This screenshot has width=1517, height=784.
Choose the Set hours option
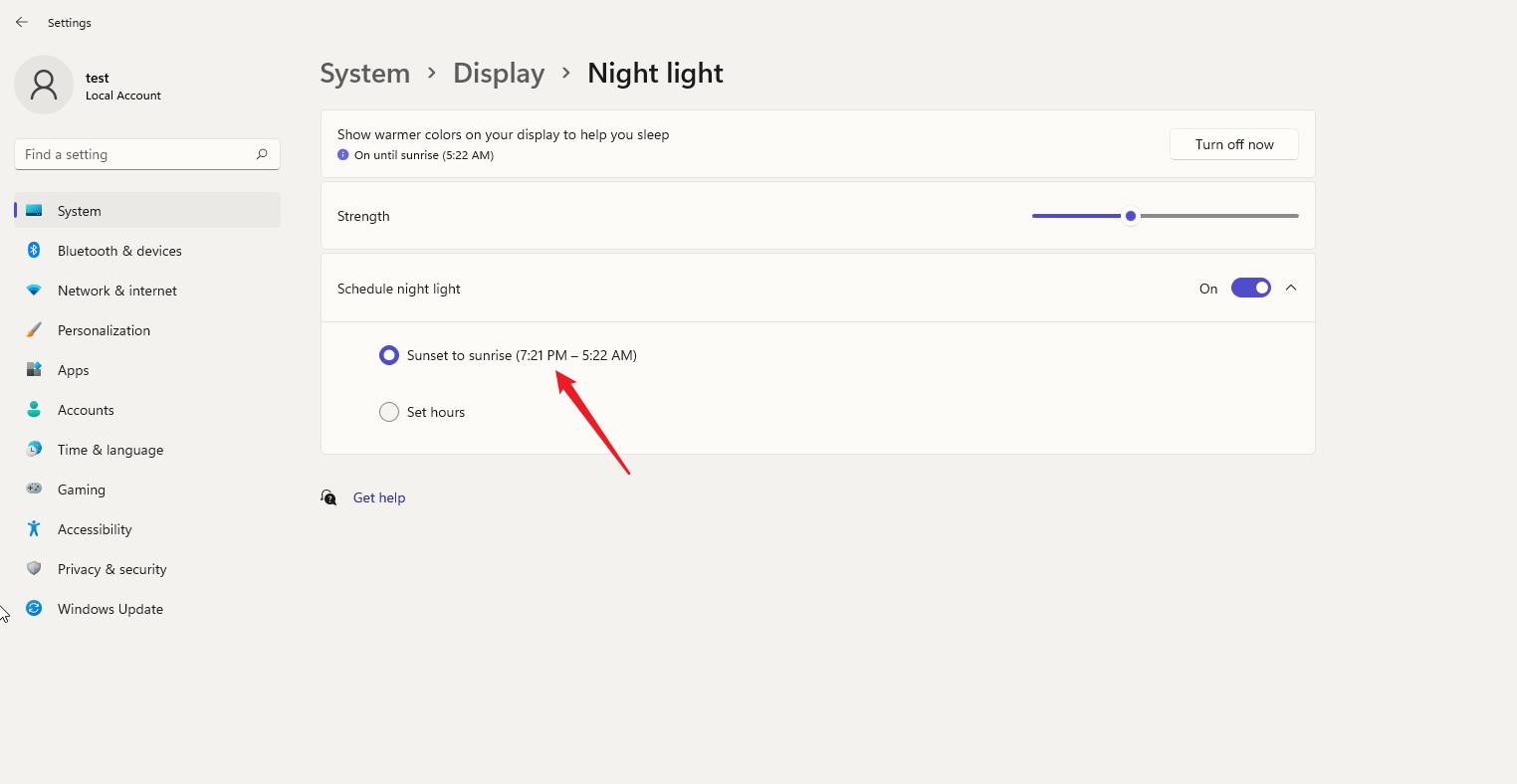click(x=388, y=411)
